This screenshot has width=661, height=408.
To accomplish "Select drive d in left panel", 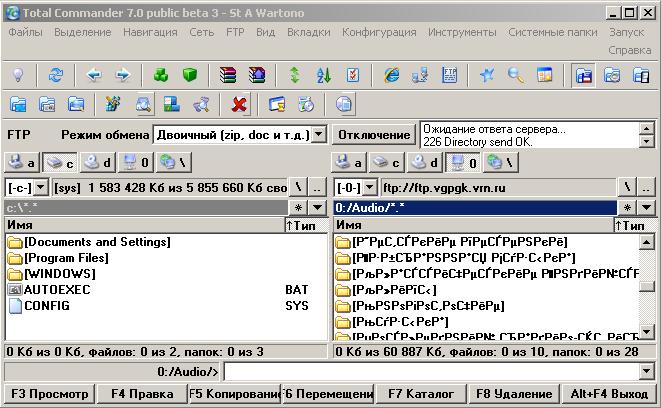I will [x=97, y=163].
